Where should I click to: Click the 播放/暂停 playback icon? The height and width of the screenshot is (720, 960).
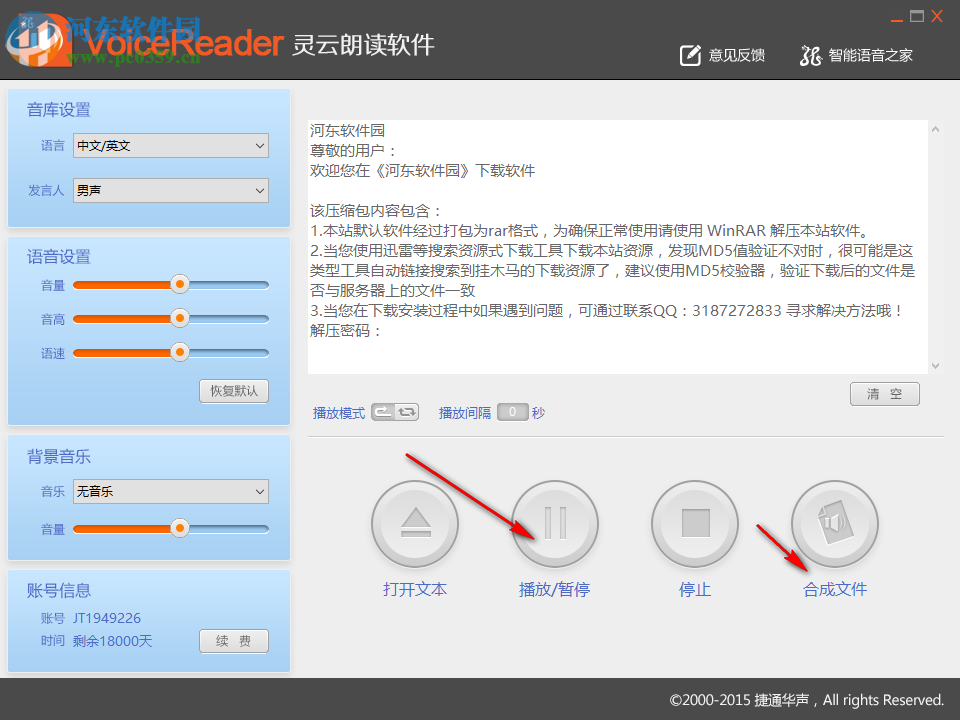tap(555, 523)
